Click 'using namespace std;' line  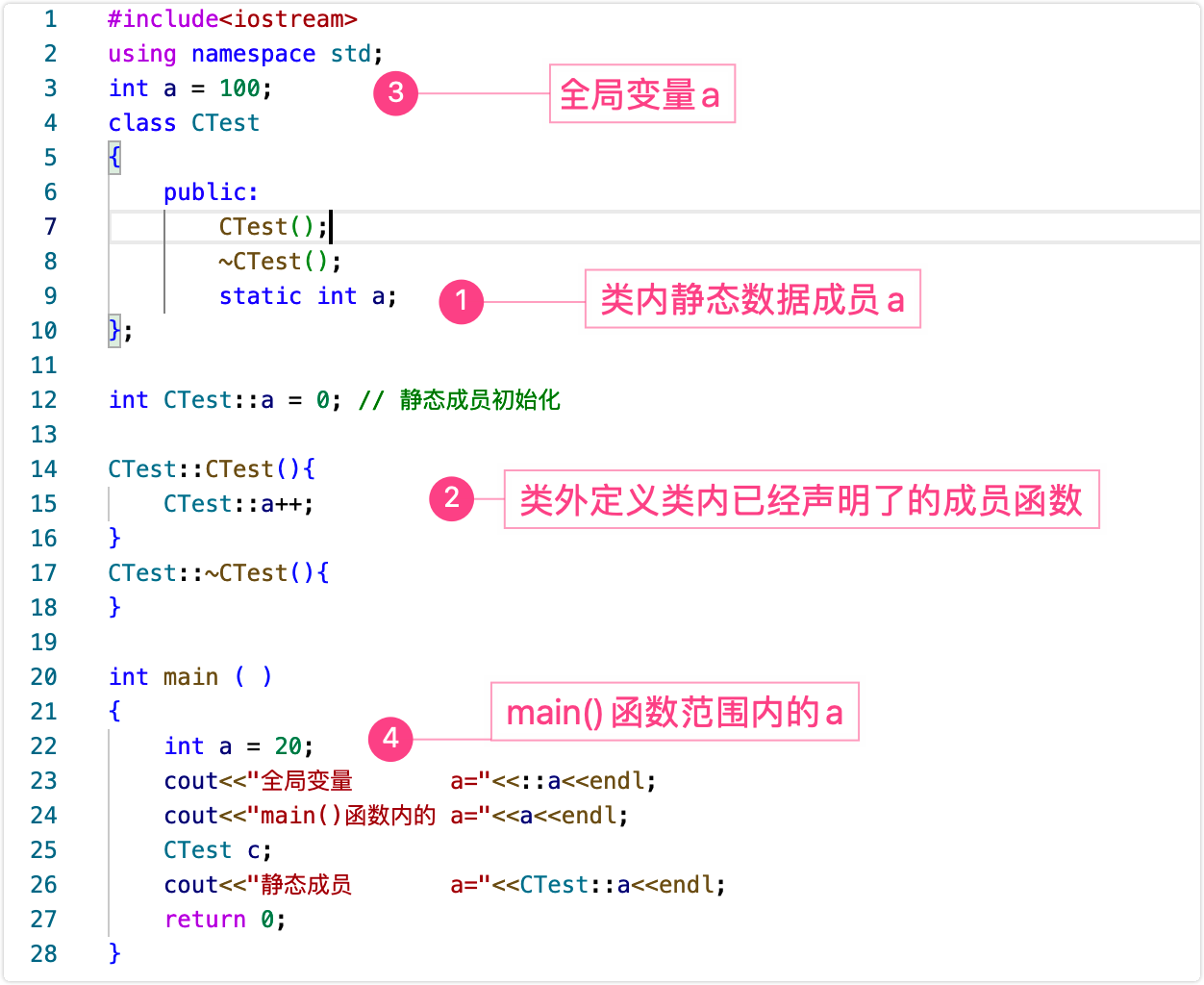click(246, 54)
